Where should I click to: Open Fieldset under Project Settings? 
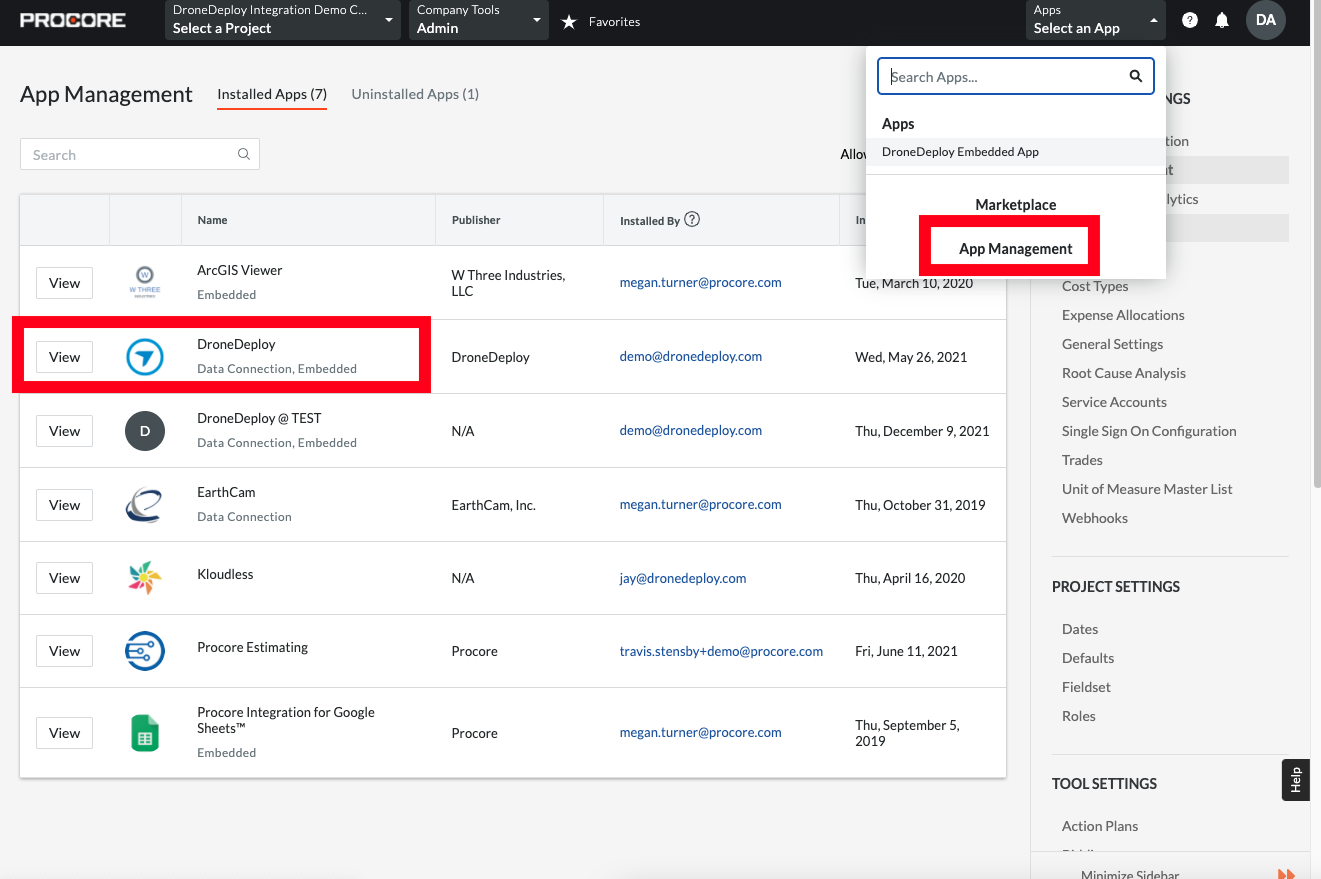point(1086,687)
